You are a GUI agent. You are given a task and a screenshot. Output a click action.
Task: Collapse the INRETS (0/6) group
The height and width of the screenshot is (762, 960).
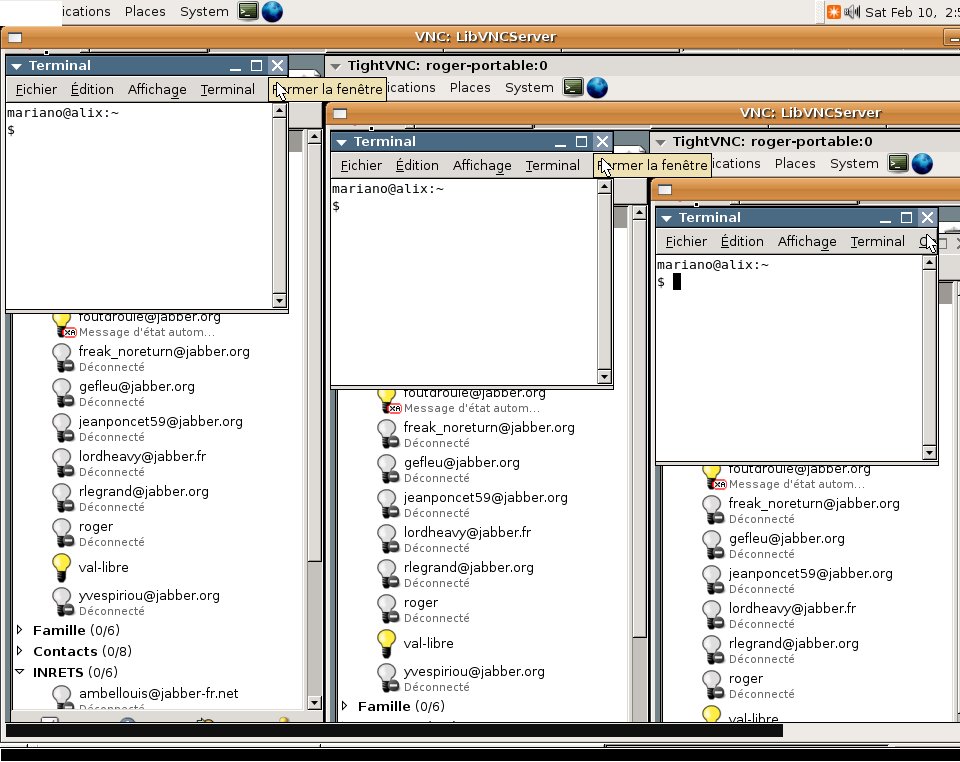[20, 672]
